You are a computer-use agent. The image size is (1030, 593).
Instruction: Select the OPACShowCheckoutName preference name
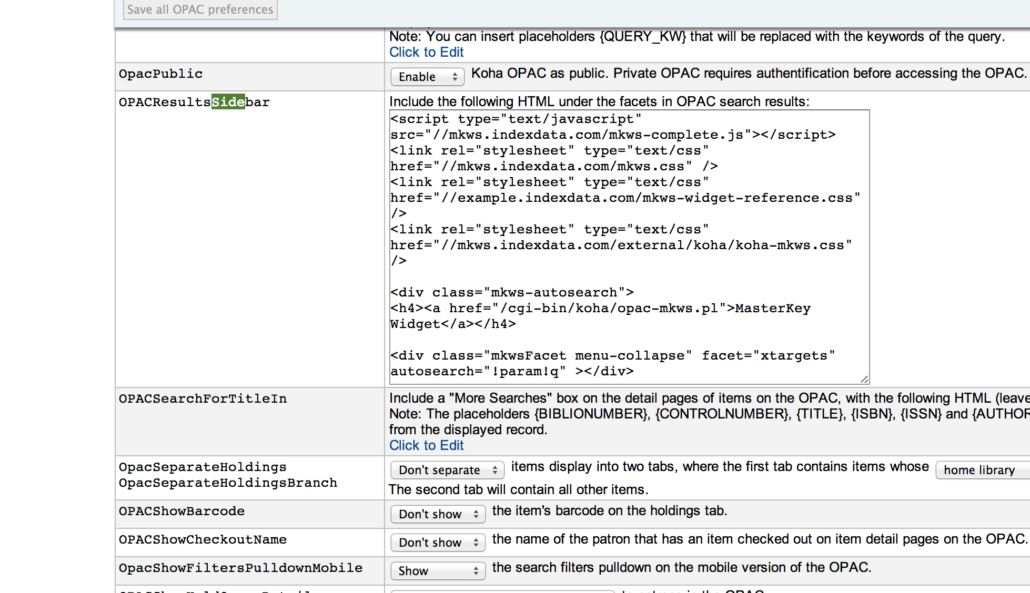(x=203, y=539)
